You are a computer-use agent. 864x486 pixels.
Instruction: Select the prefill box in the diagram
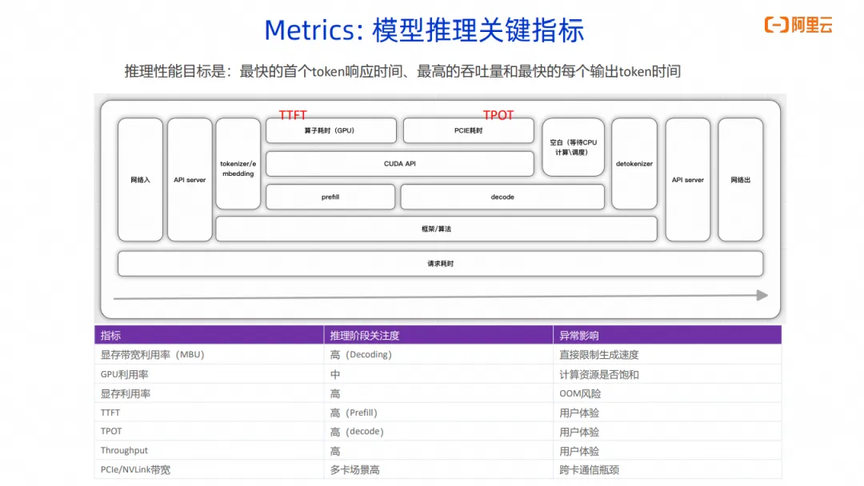330,197
